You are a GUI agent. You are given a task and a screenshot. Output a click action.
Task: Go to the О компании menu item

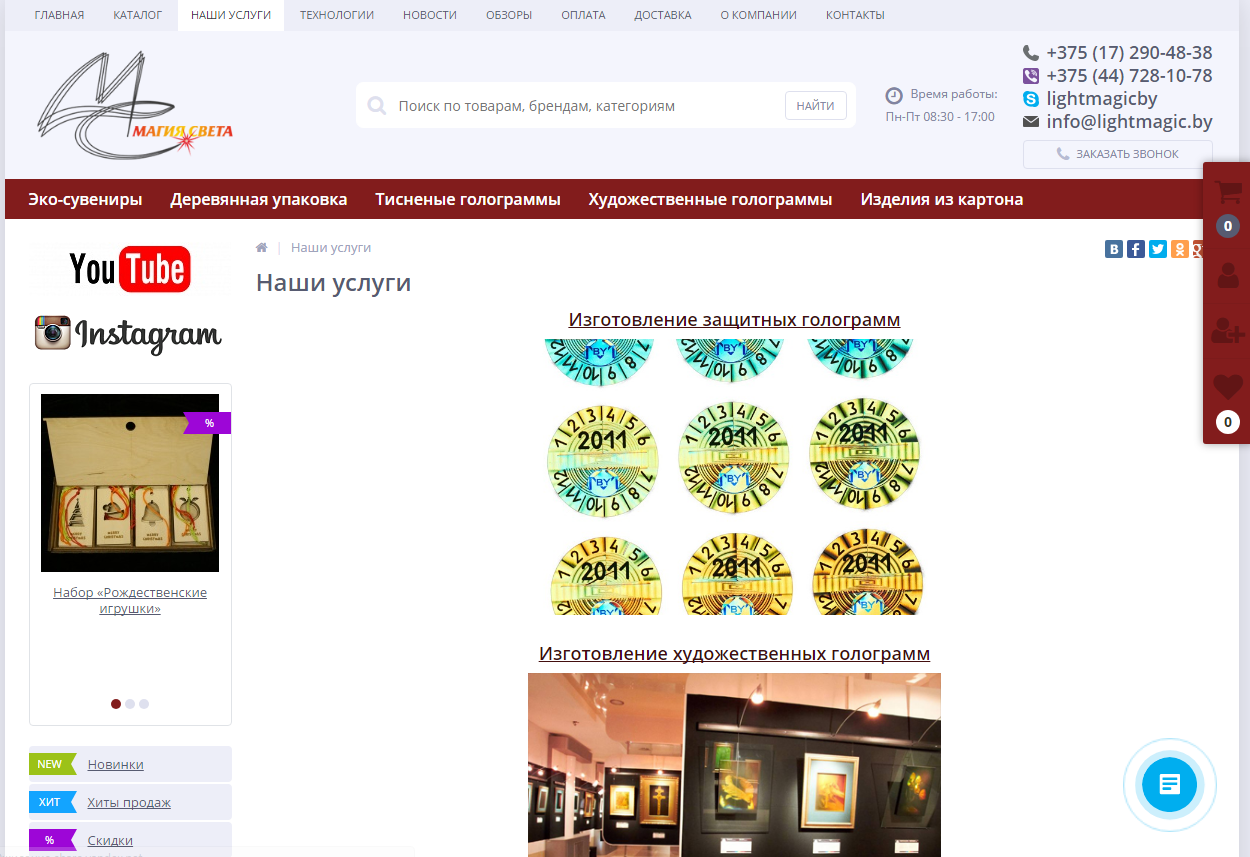pos(759,15)
